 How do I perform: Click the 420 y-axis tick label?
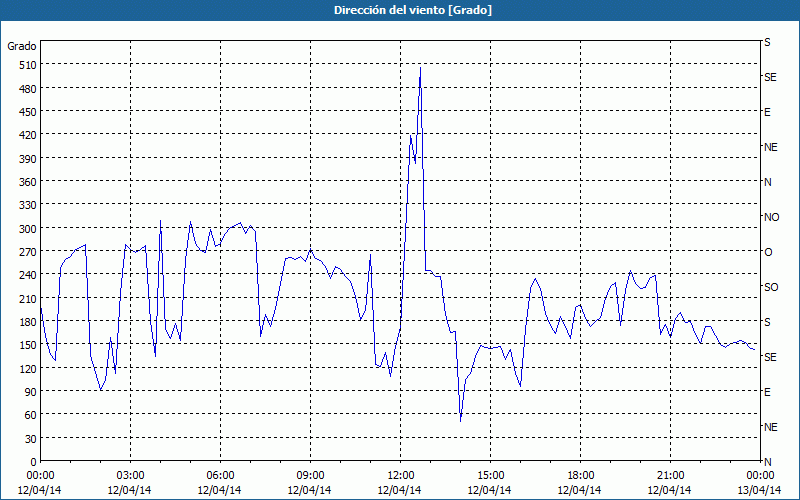[28, 135]
